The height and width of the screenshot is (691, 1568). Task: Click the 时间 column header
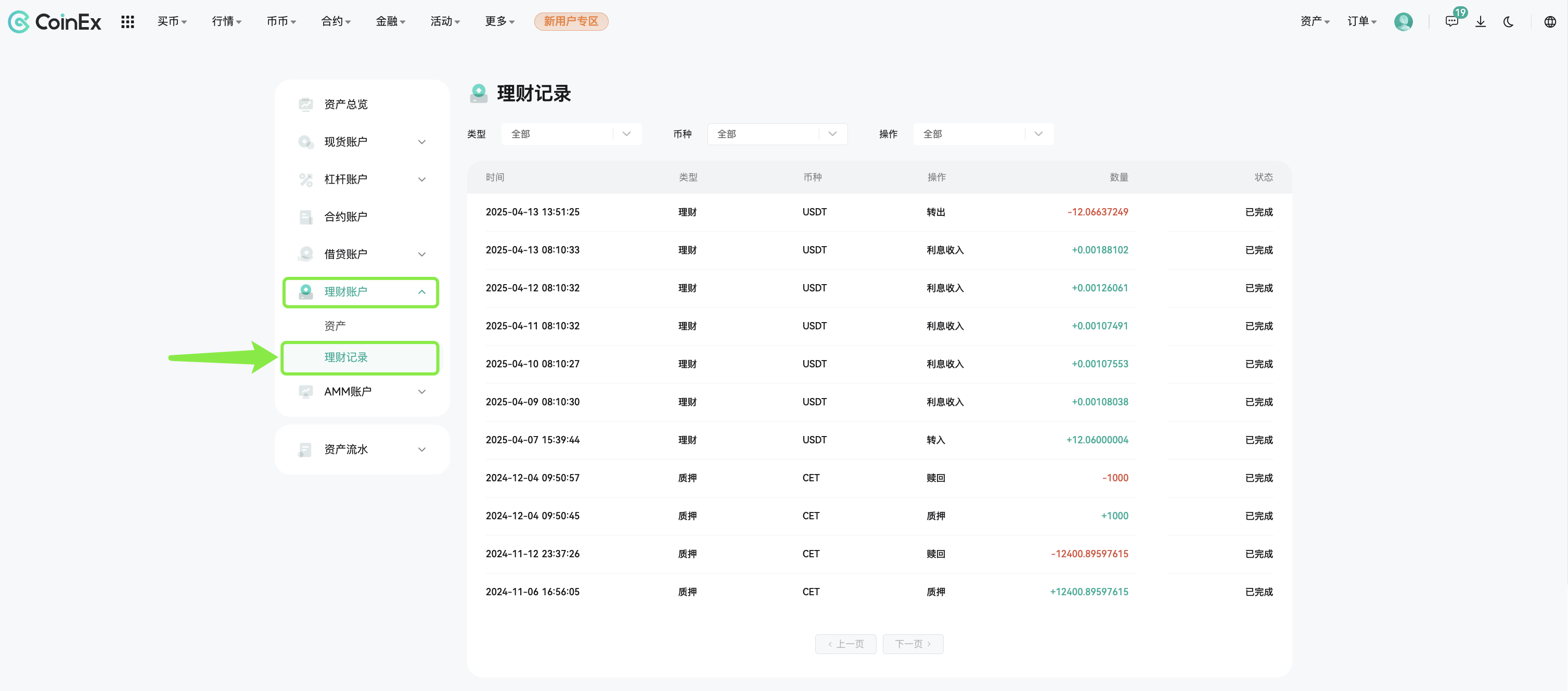(x=495, y=177)
